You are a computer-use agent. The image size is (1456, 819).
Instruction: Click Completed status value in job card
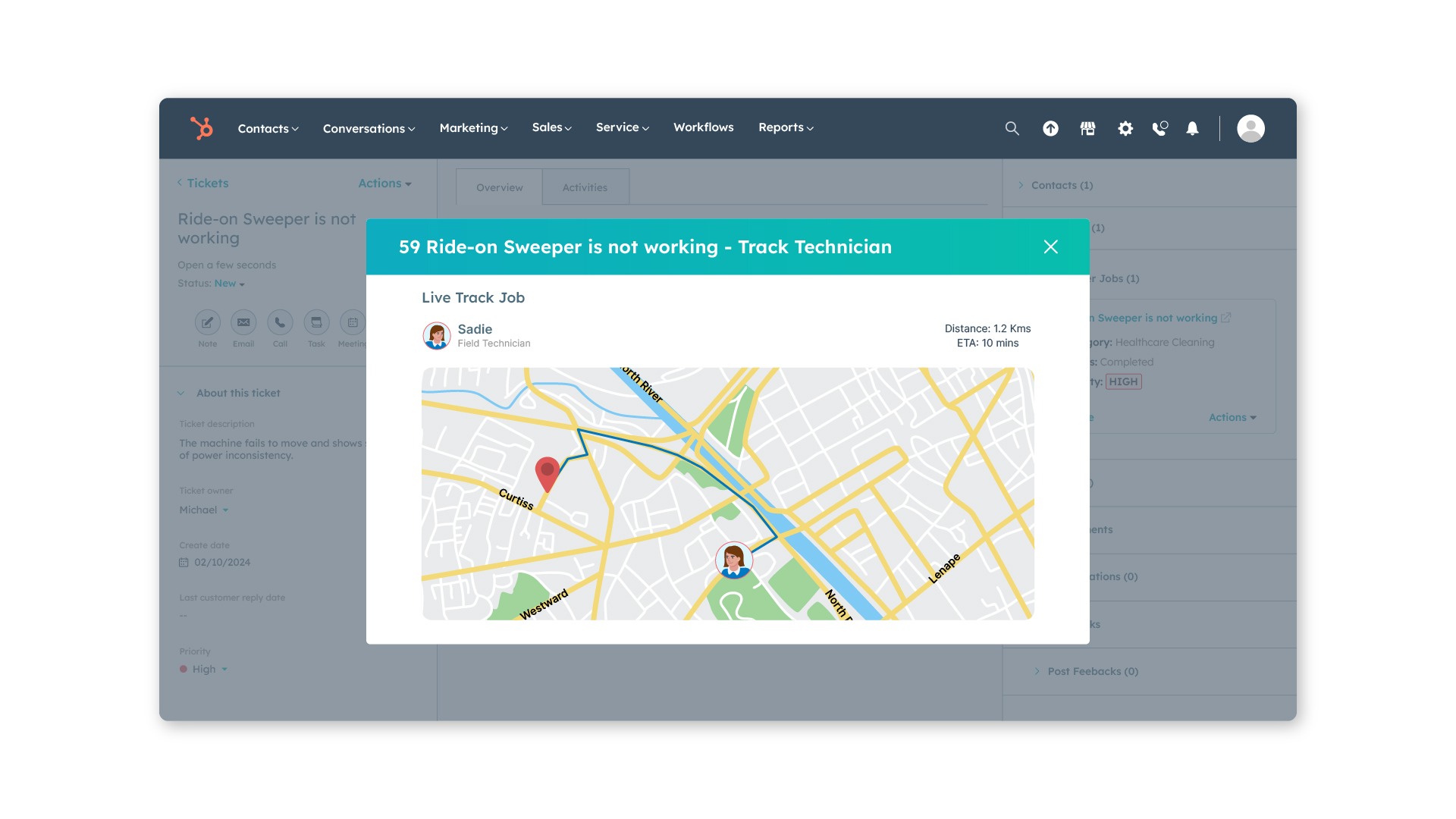coord(1126,362)
